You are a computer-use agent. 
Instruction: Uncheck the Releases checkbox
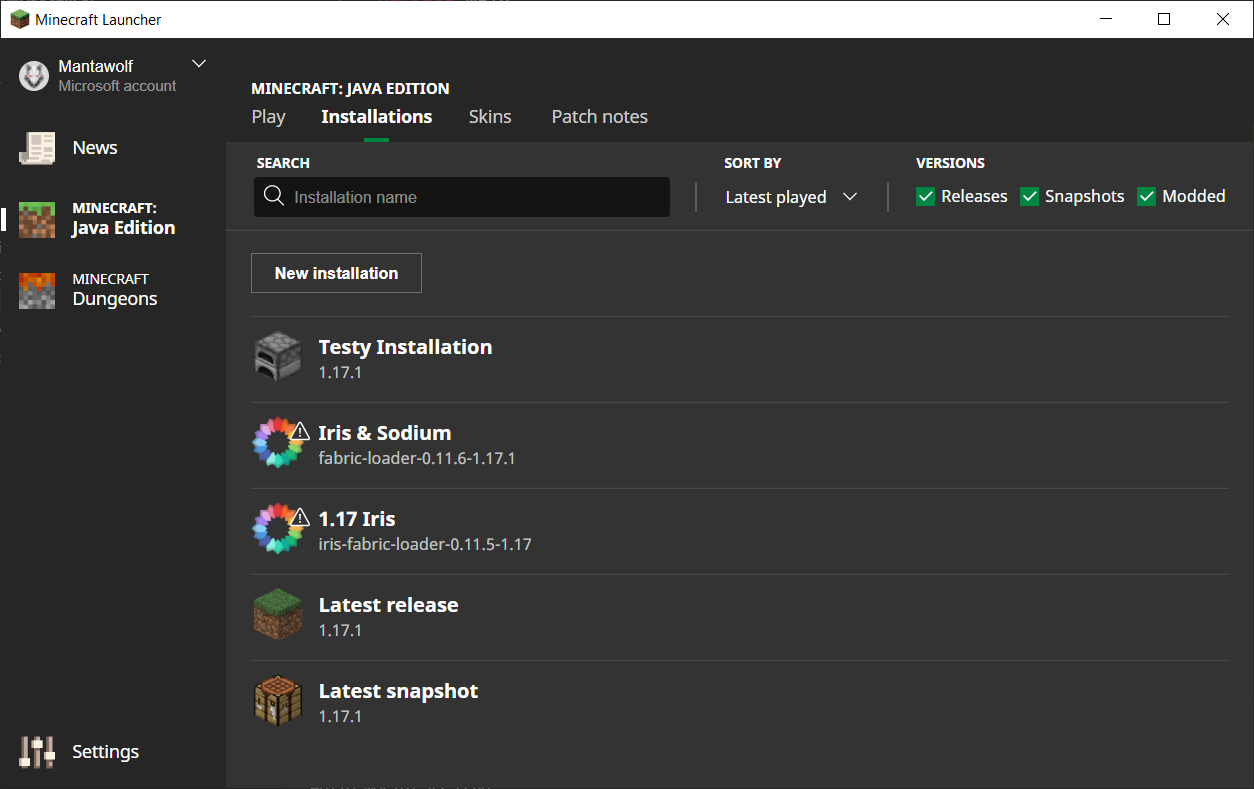pyautogui.click(x=926, y=196)
